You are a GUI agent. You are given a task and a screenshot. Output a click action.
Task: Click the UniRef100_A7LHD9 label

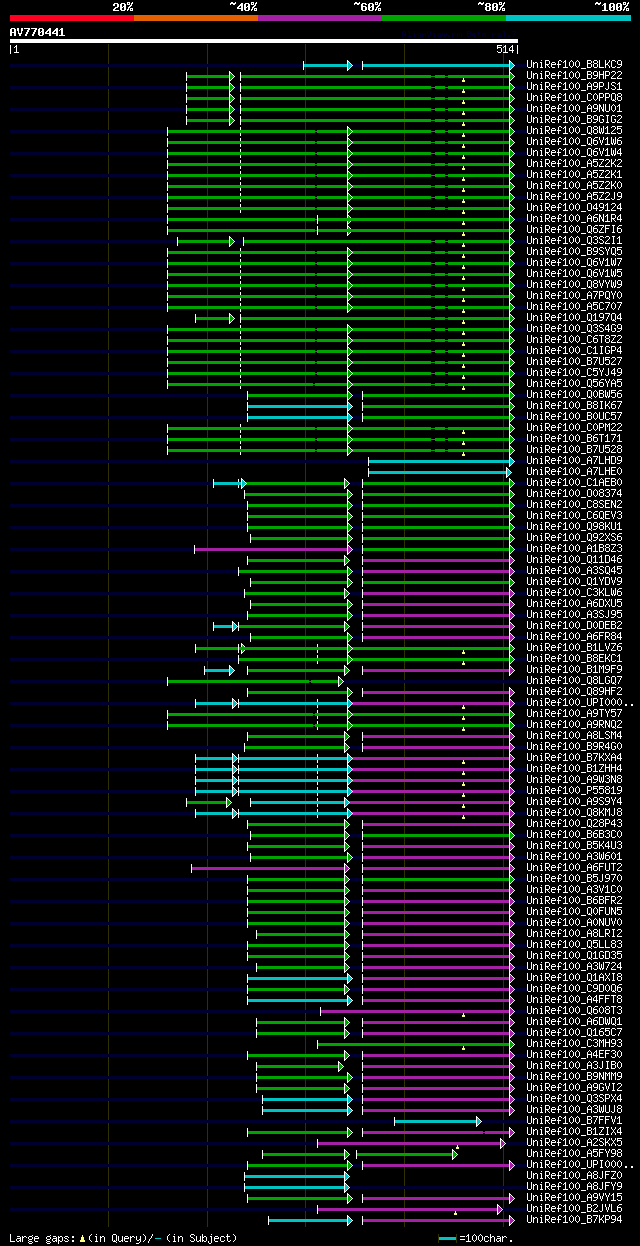574,460
